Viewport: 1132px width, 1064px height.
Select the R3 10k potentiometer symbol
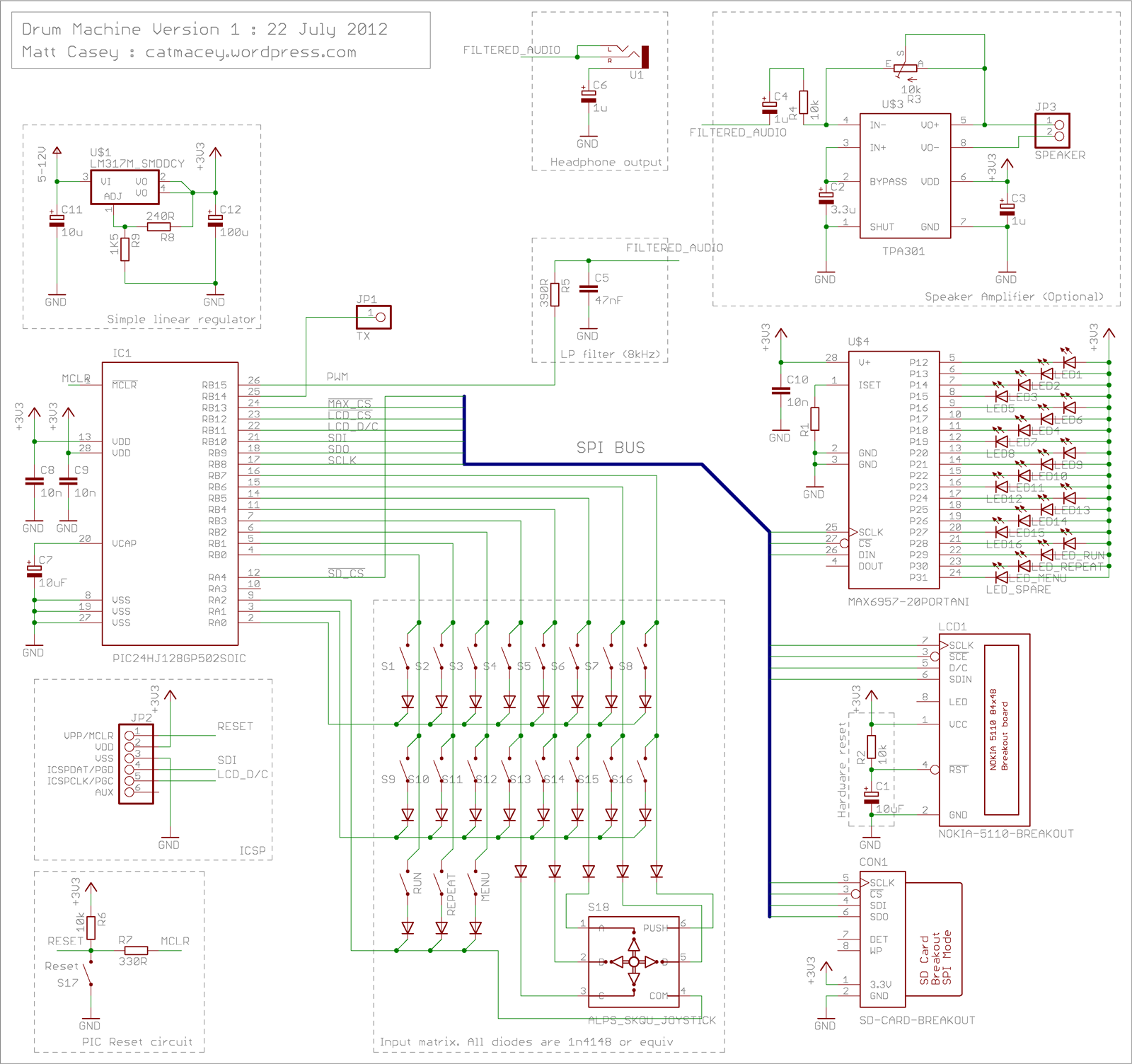[905, 69]
